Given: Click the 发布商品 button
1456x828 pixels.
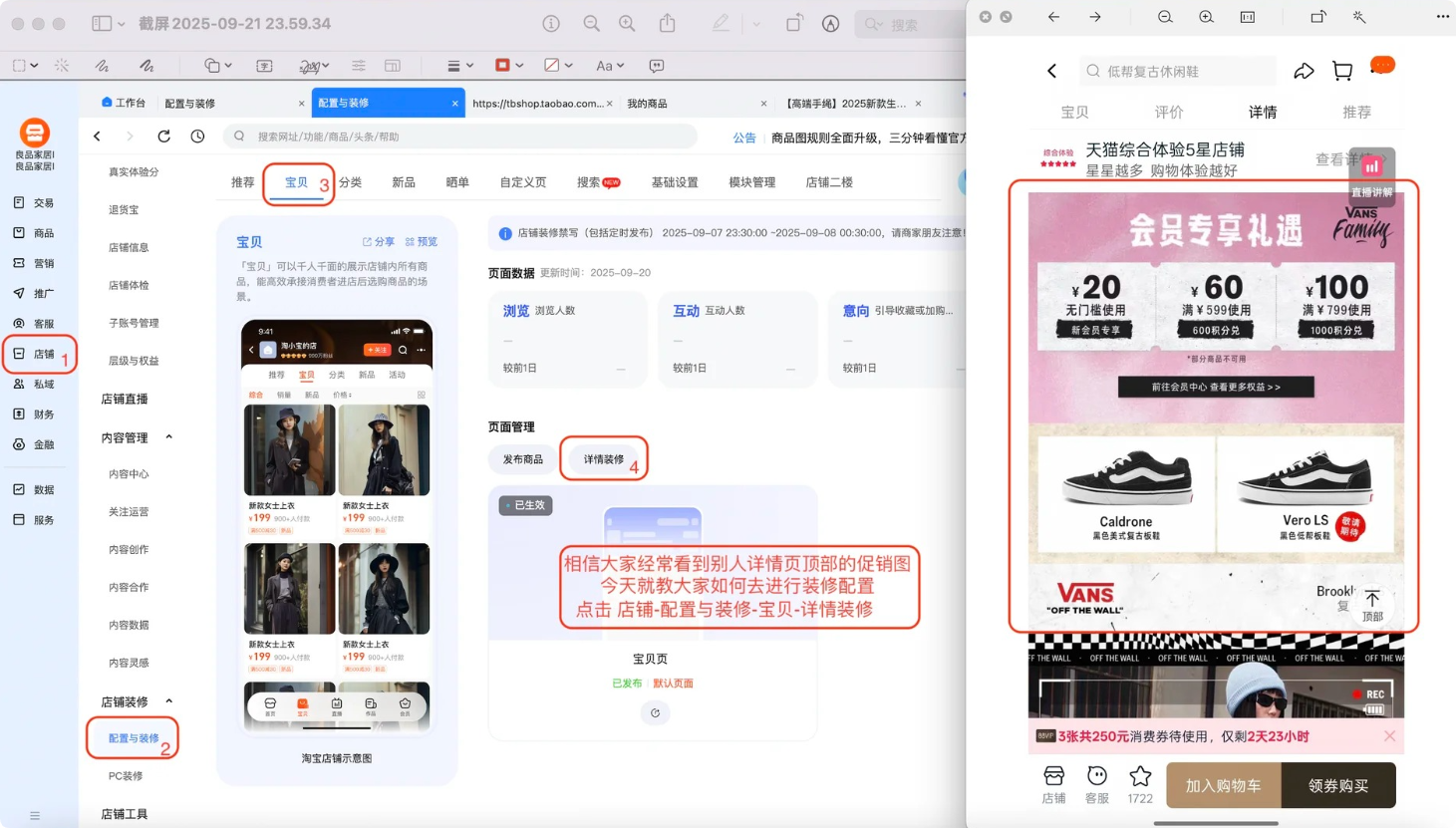Looking at the screenshot, I should 523,459.
